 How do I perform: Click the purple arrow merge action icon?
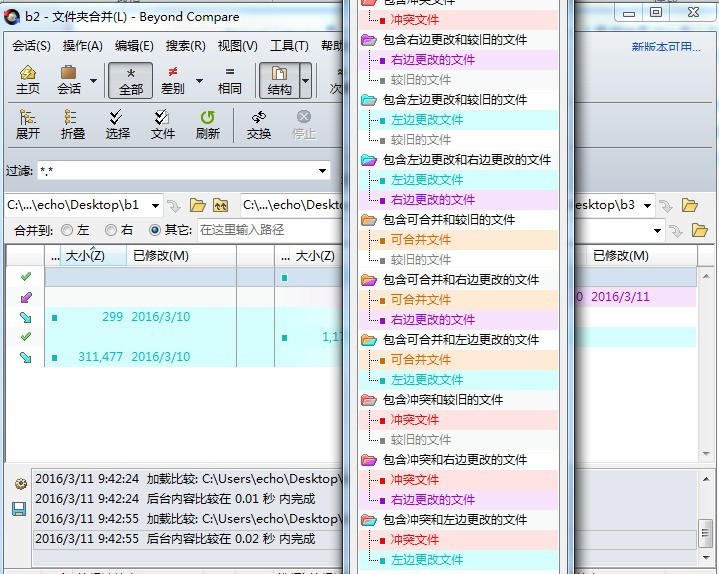(26, 297)
